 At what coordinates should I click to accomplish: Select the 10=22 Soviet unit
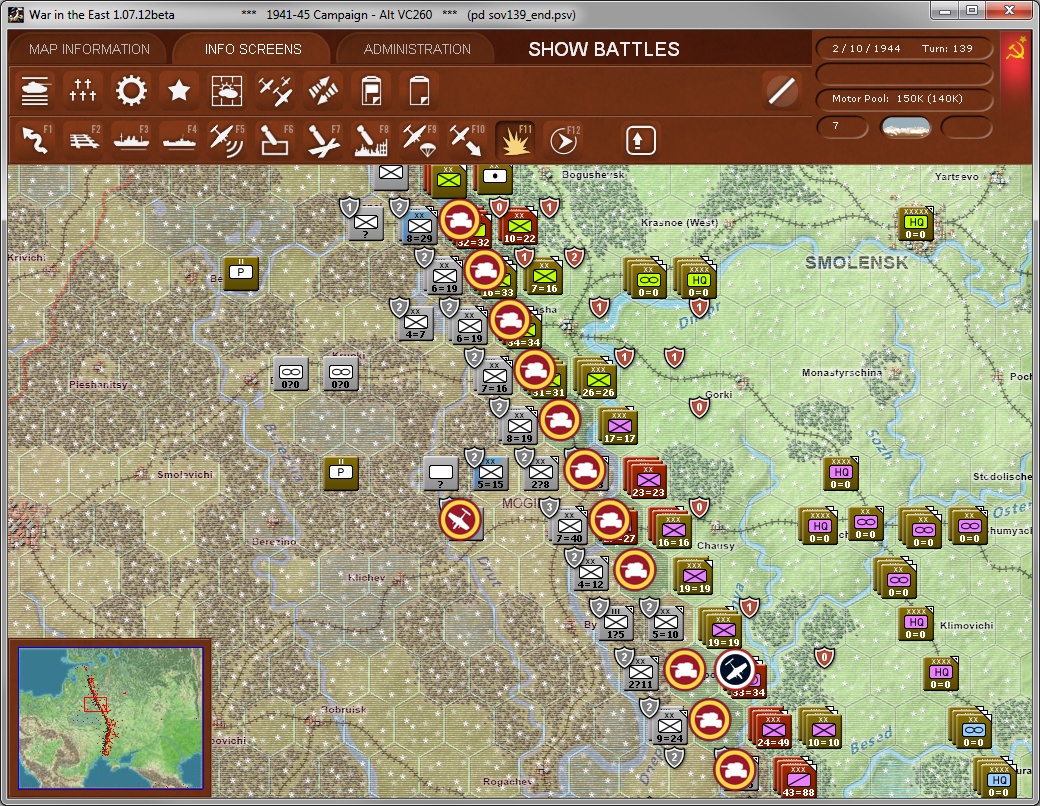pos(519,228)
